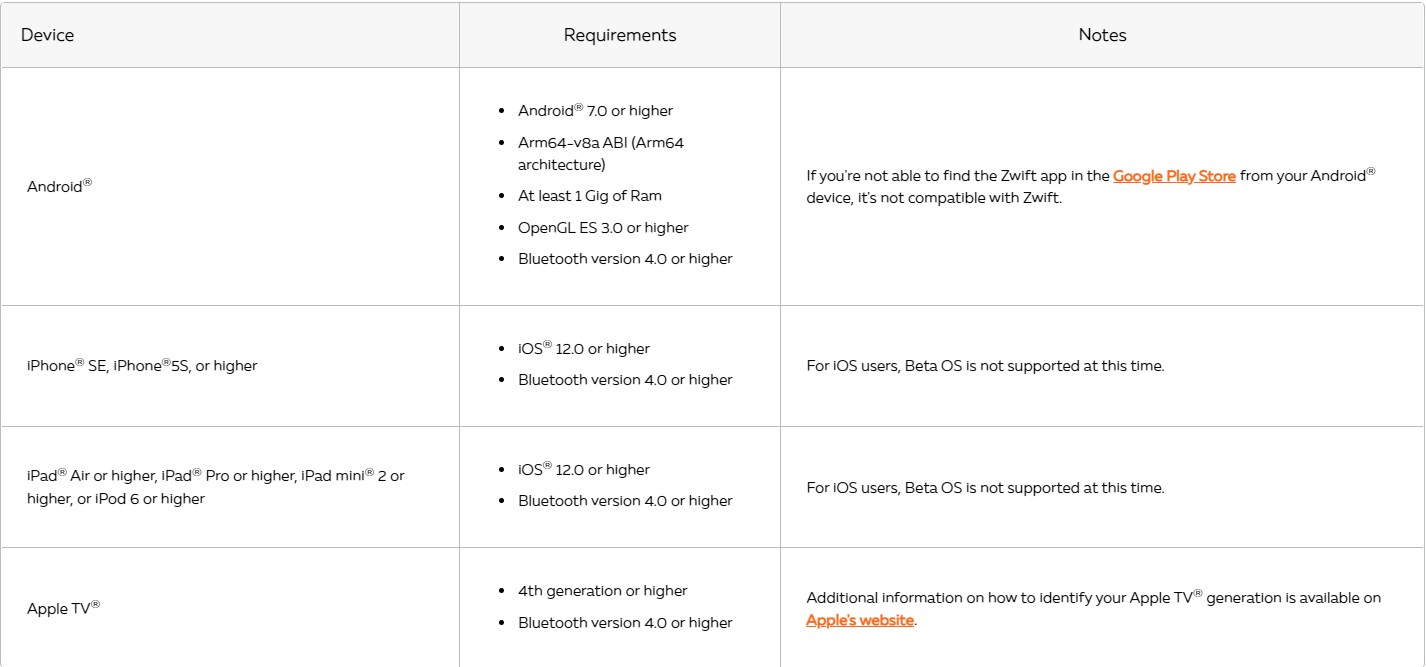The height and width of the screenshot is (667, 1426).
Task: Open the Apple's website link
Action: click(860, 620)
